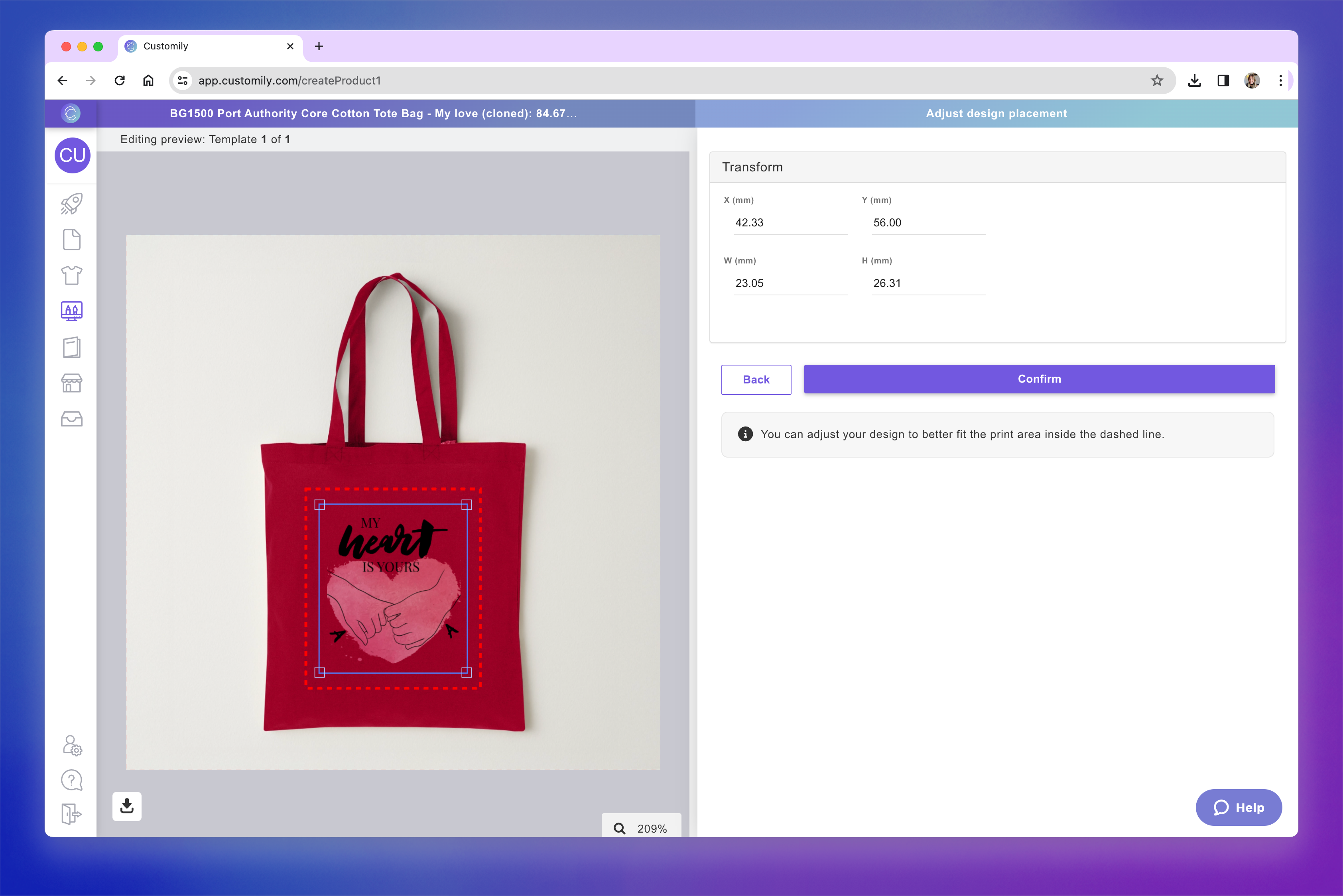
Task: Open the blank document page icon
Action: click(71, 240)
